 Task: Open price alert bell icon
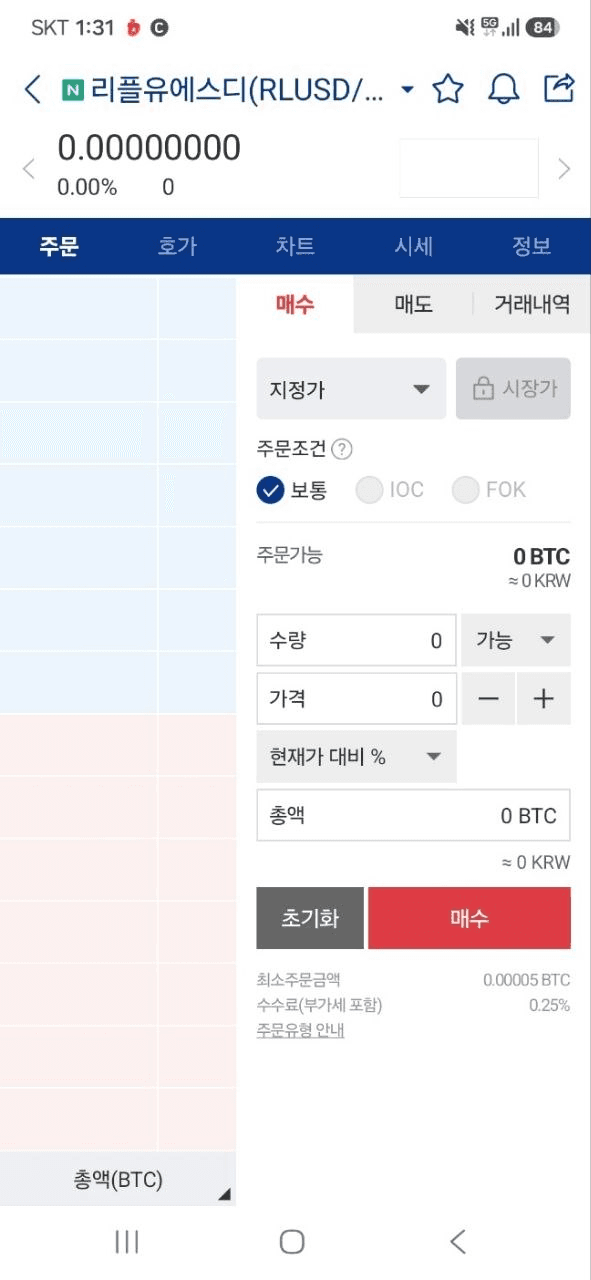coord(503,89)
